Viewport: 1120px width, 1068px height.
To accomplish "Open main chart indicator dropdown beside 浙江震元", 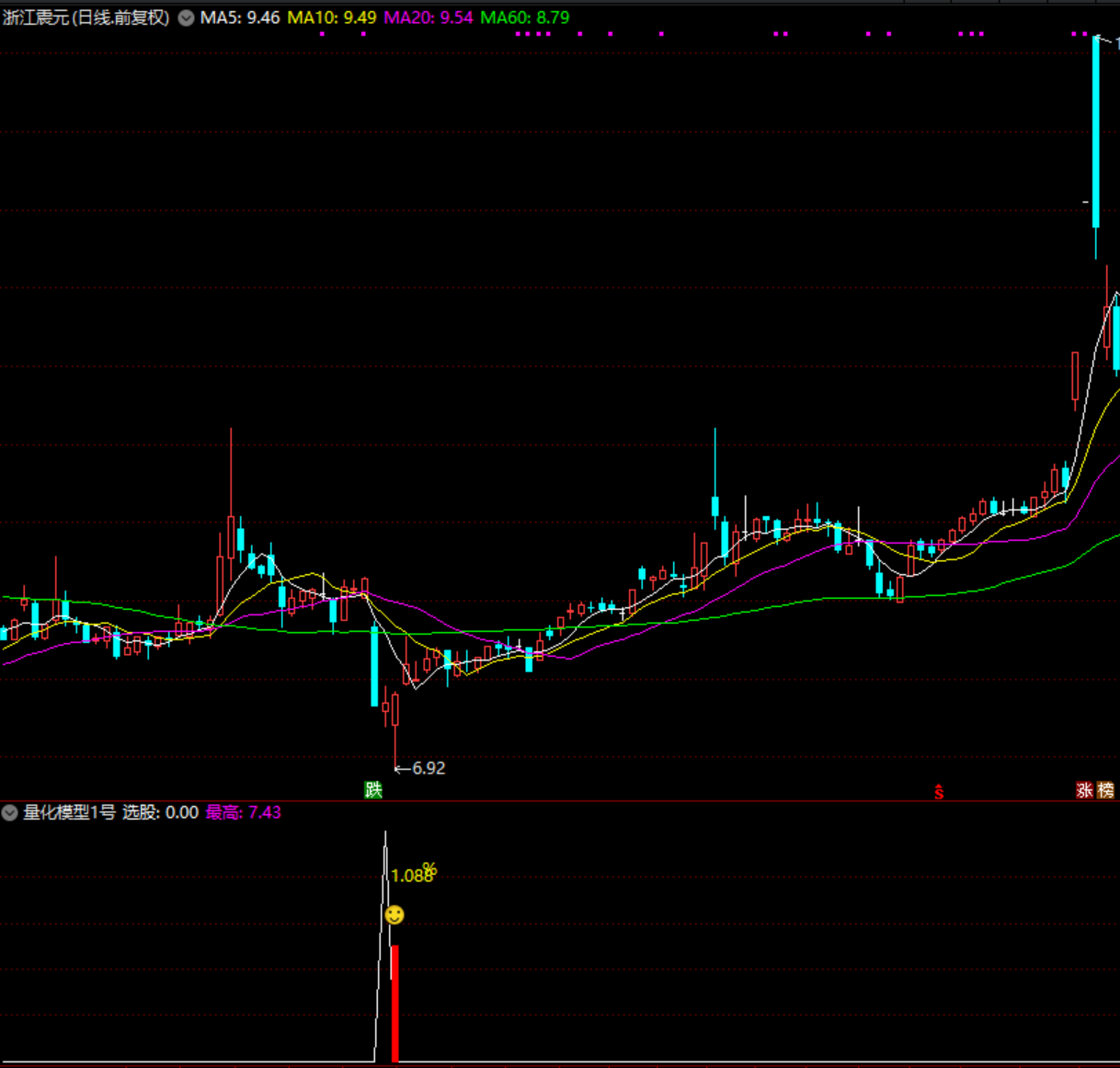I will (186, 17).
